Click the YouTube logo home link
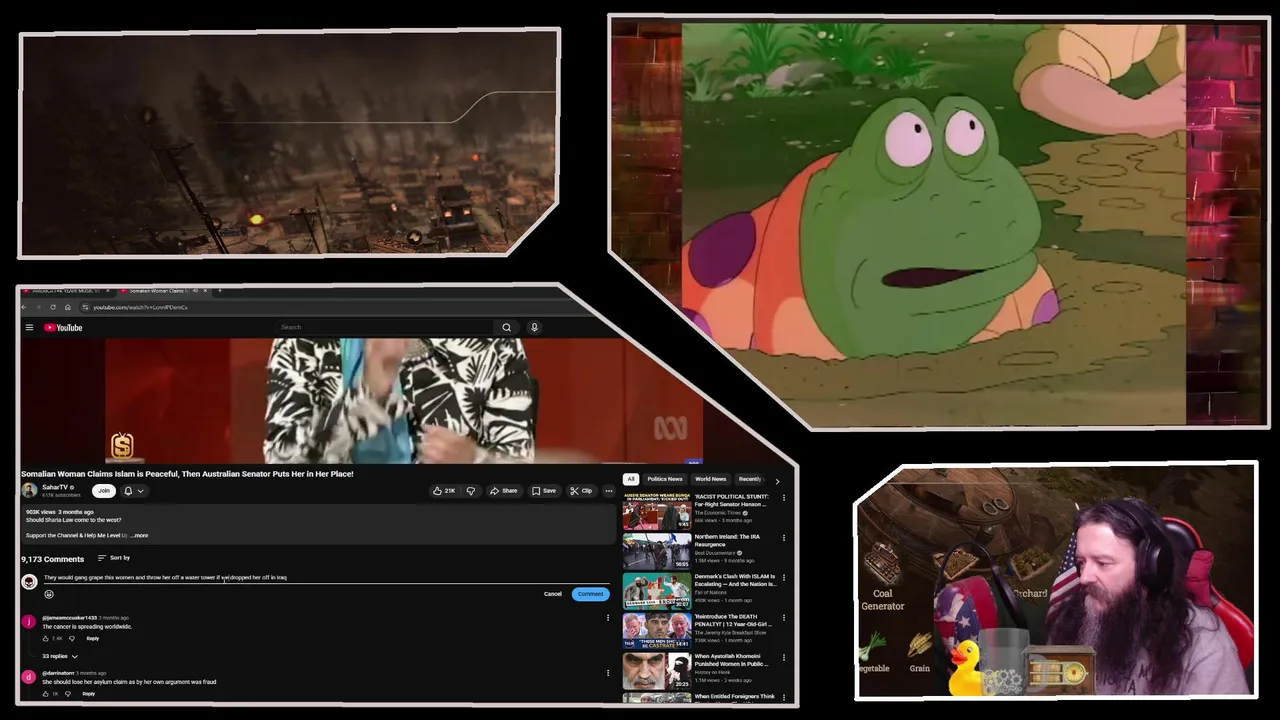This screenshot has height=720, width=1280. tap(63, 328)
